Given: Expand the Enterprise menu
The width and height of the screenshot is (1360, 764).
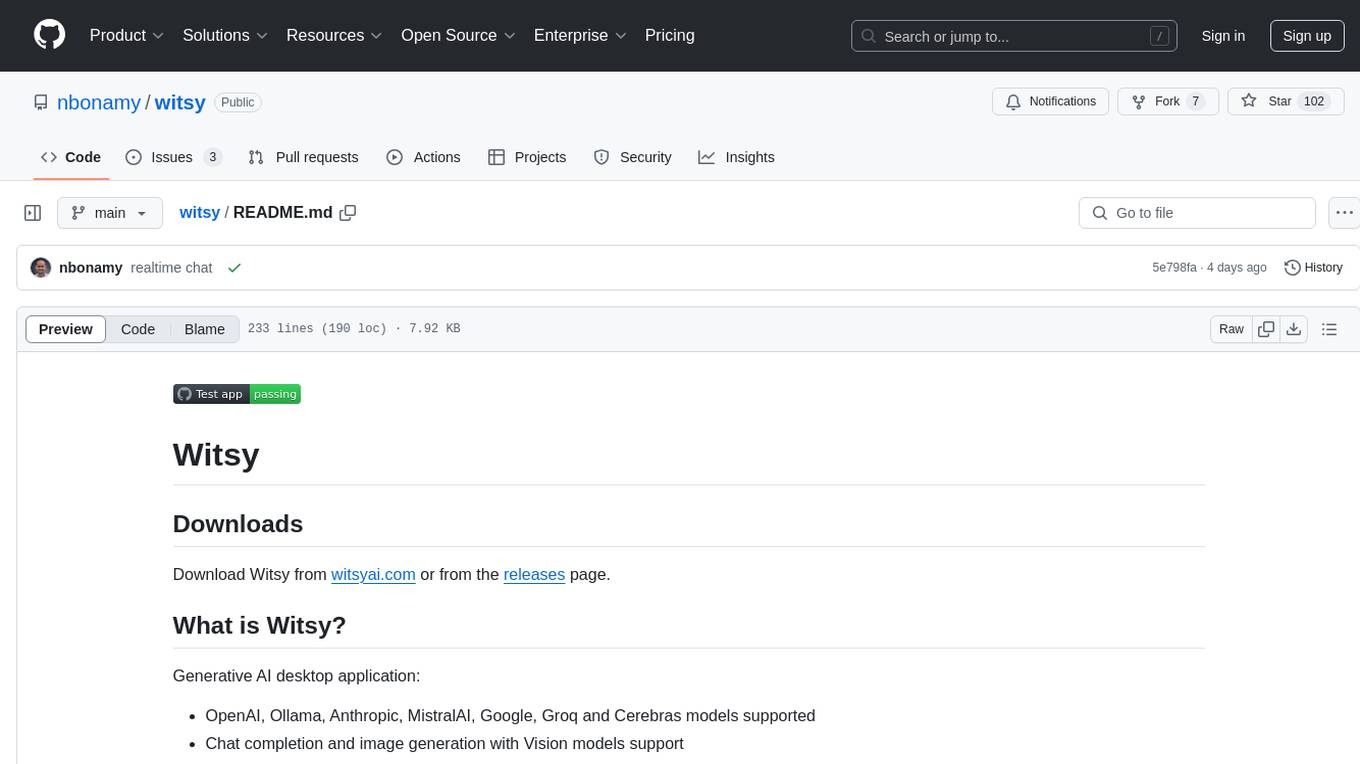Looking at the screenshot, I should (x=580, y=35).
